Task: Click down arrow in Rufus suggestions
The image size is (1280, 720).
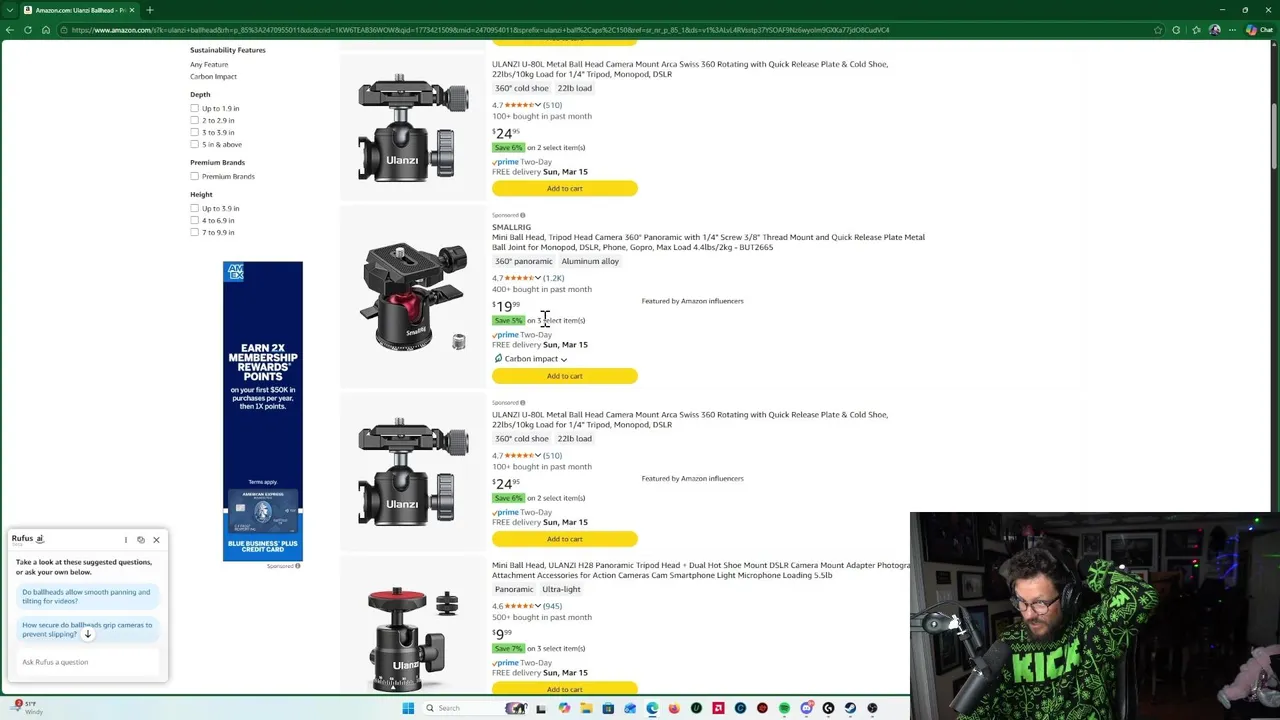Action: (88, 634)
